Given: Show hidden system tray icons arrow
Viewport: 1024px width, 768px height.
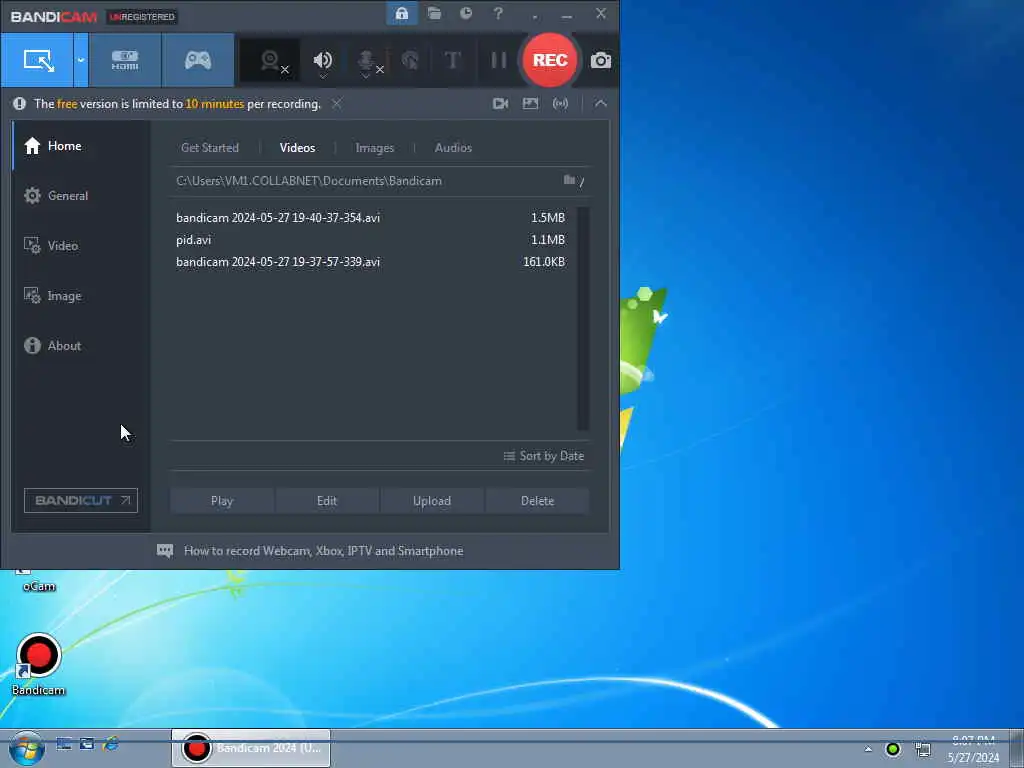Looking at the screenshot, I should tap(868, 749).
